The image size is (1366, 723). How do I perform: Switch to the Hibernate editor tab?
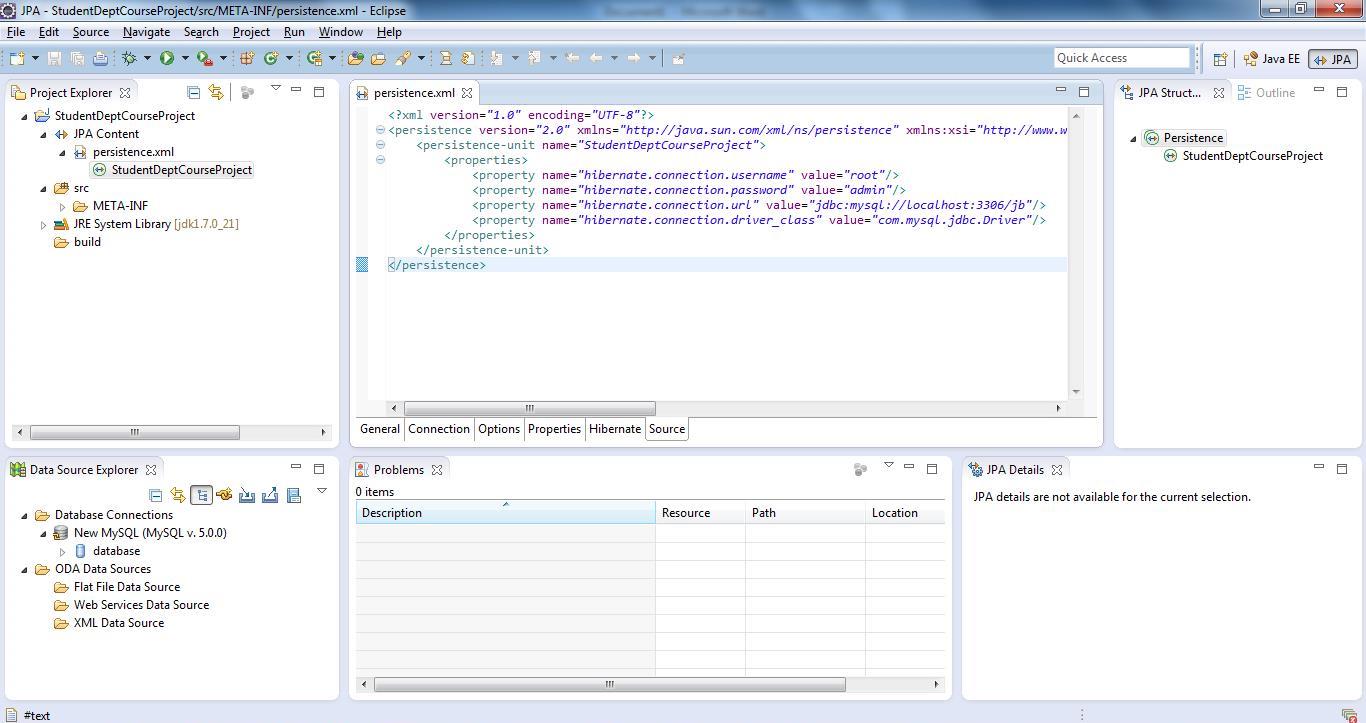[x=614, y=429]
